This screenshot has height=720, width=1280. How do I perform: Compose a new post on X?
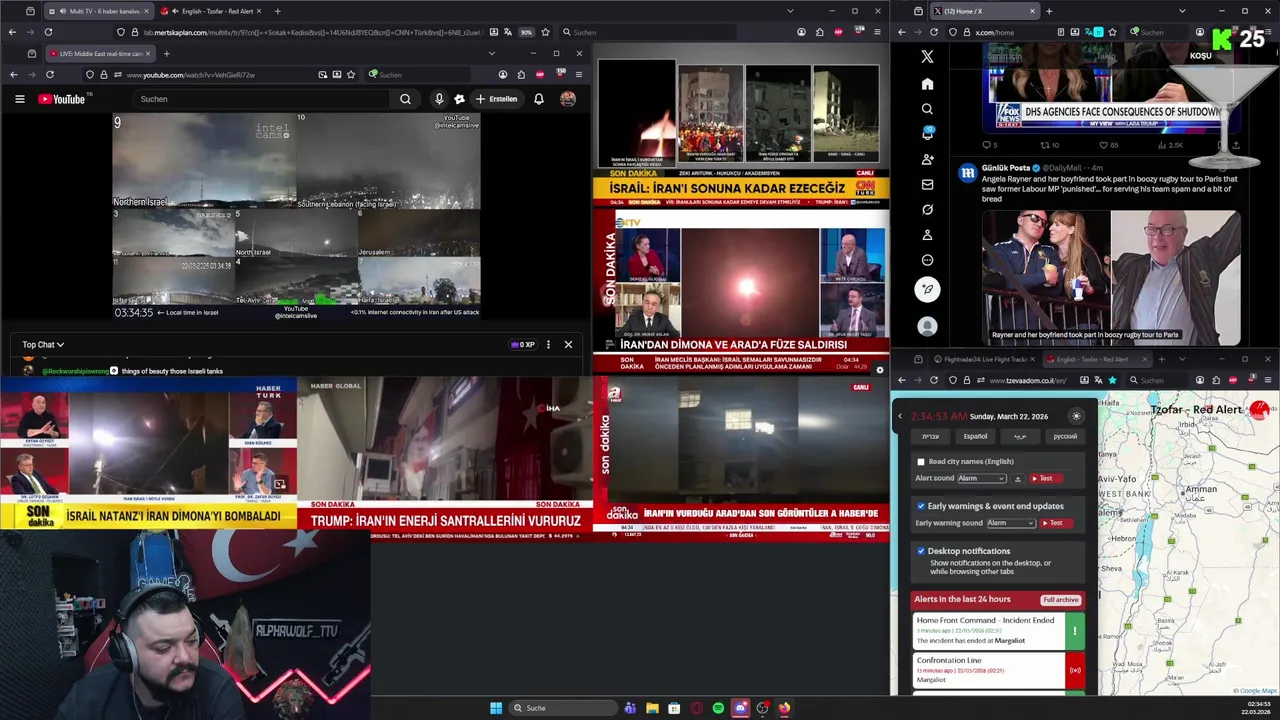927,289
